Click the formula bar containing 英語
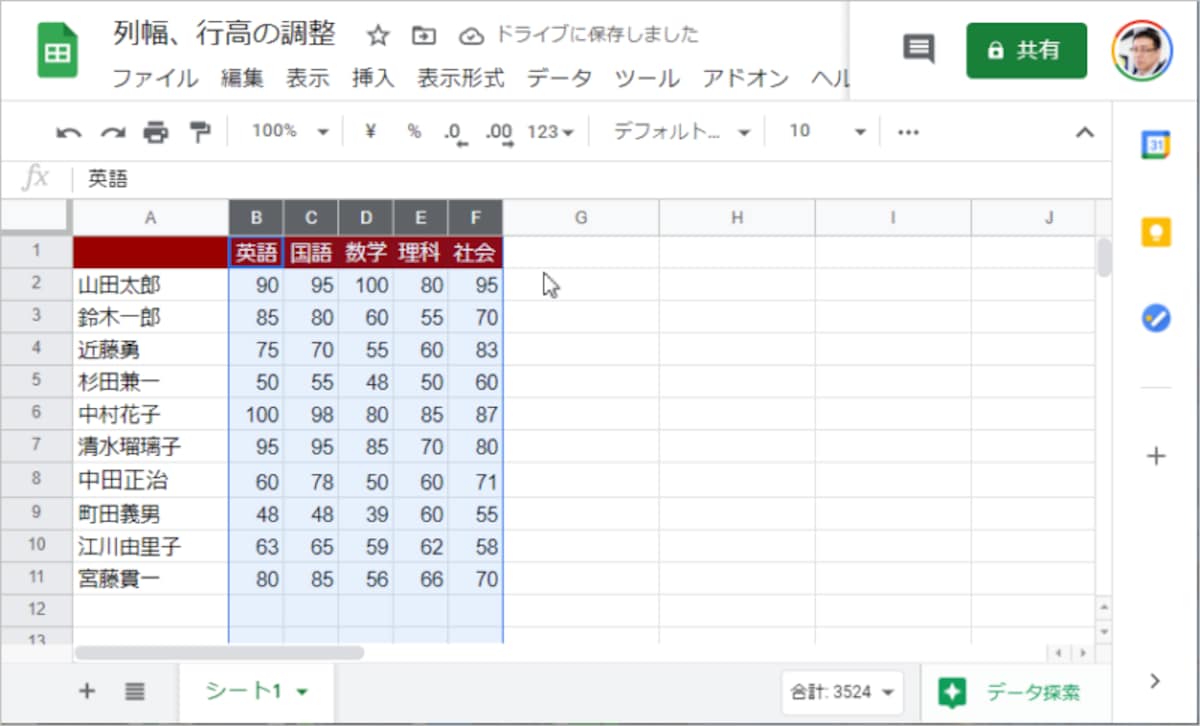This screenshot has width=1200, height=726. coord(590,179)
